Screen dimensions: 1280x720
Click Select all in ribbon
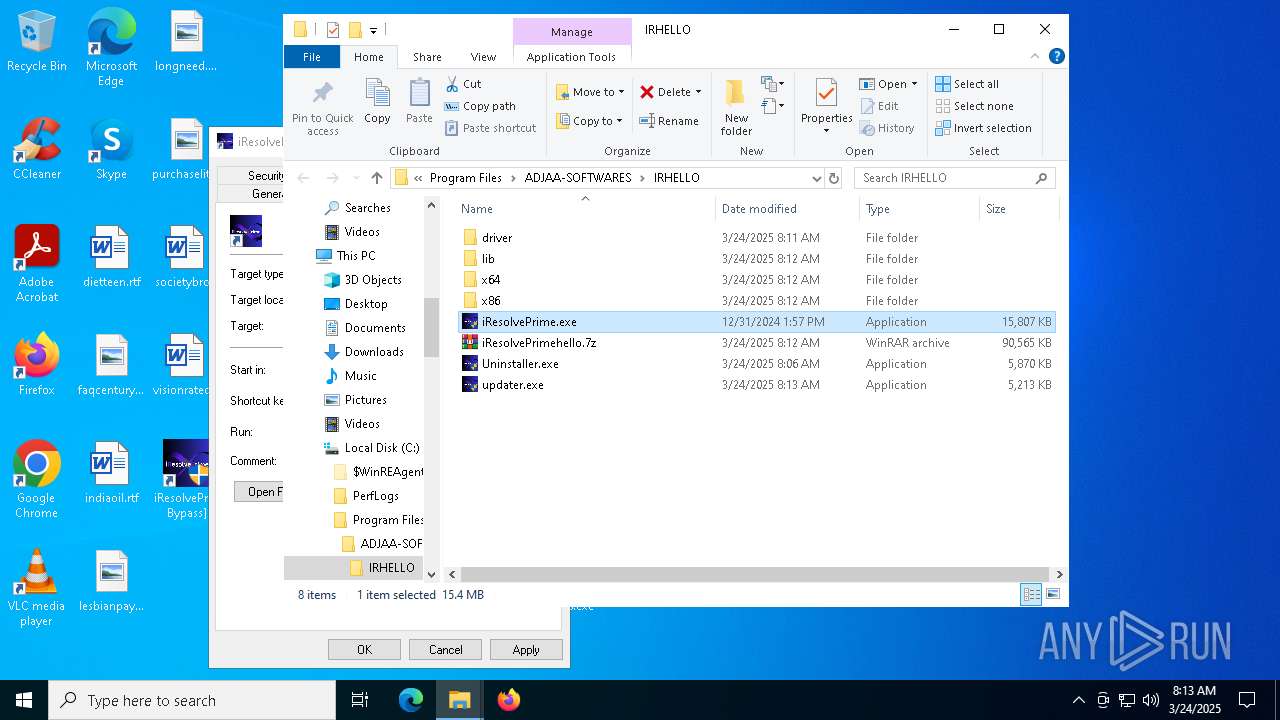[967, 84]
